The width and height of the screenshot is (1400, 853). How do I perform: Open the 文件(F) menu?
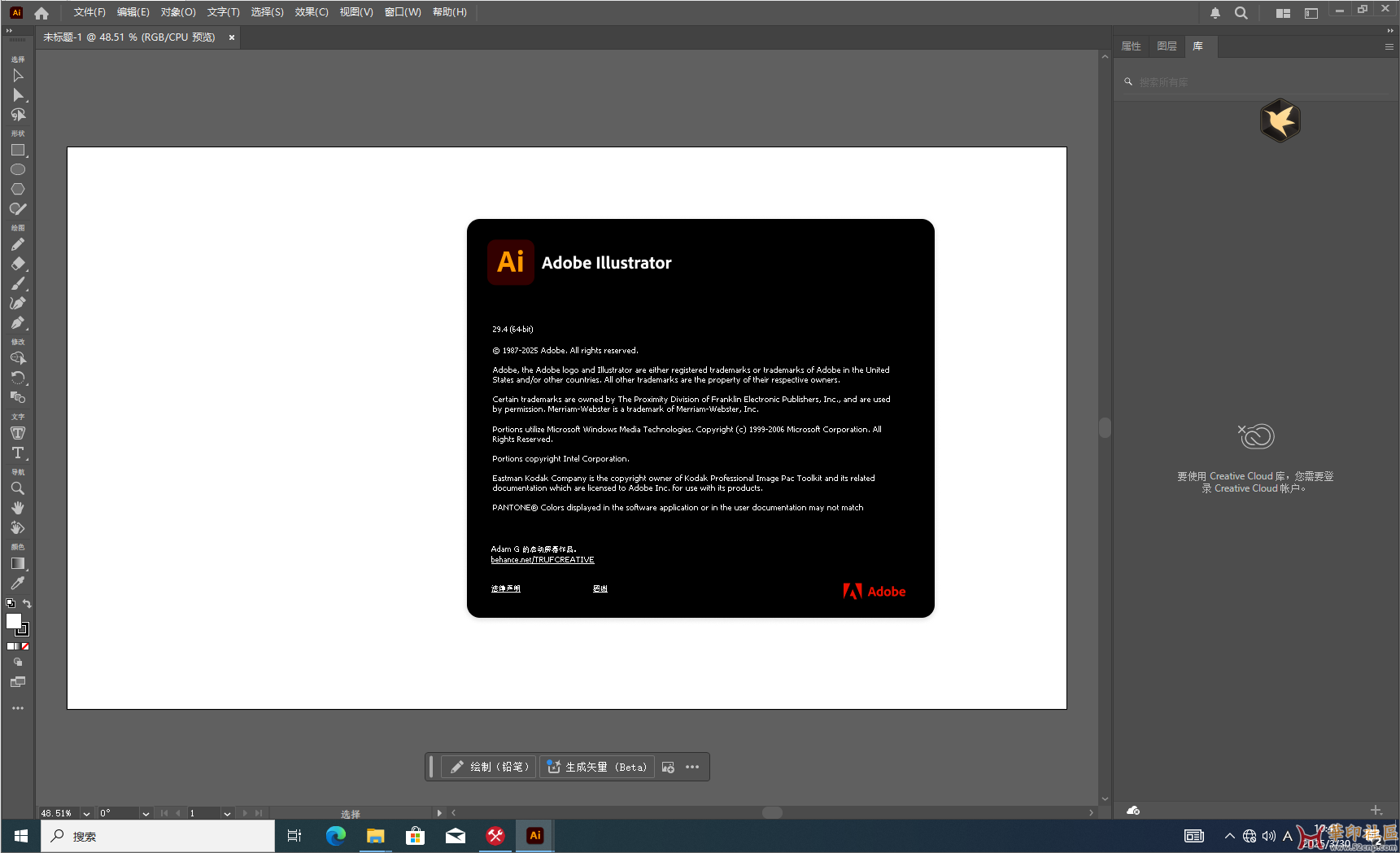click(89, 12)
